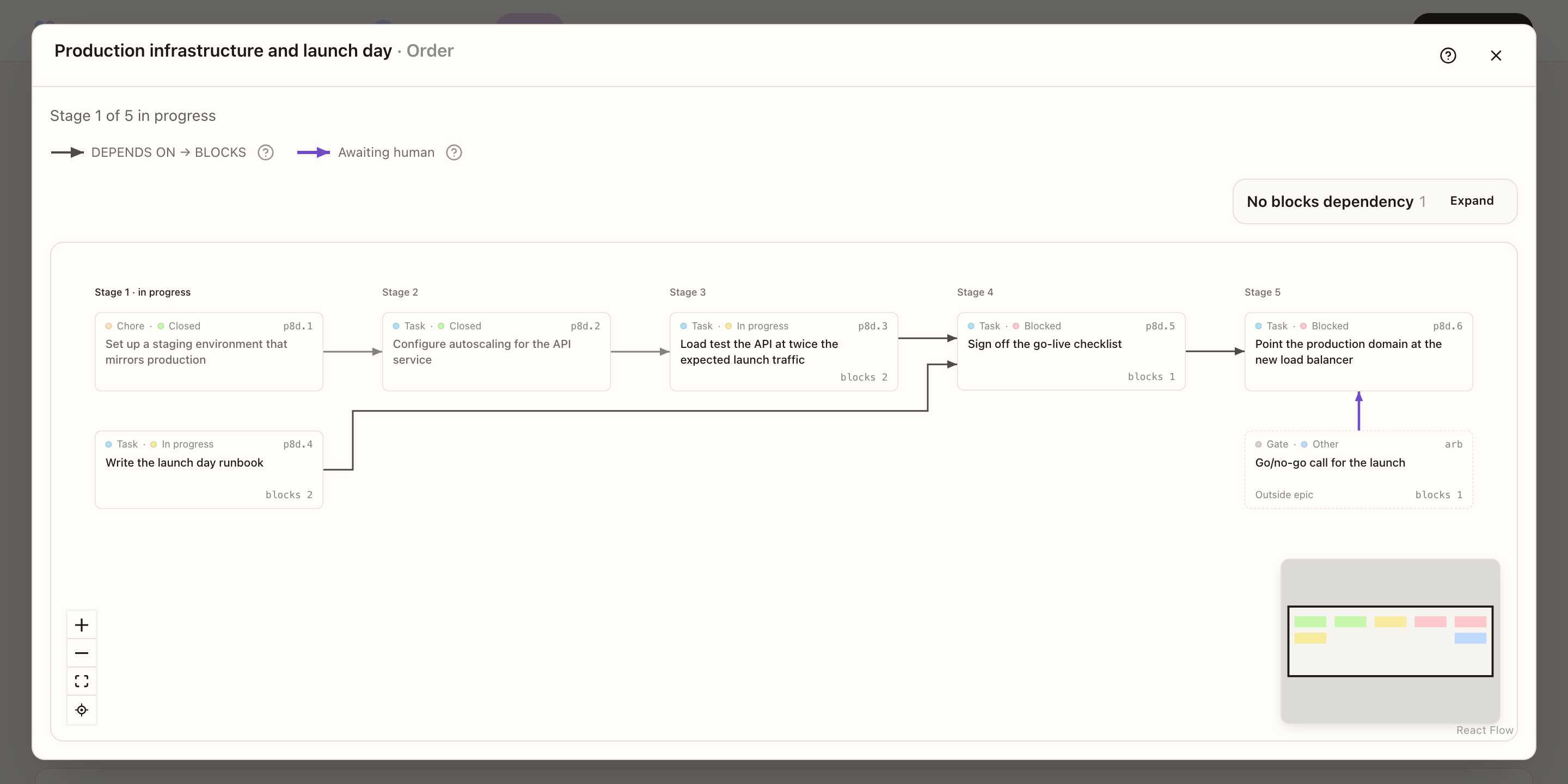
Task: Click the p8d.3 task ID
Action: pos(872,326)
